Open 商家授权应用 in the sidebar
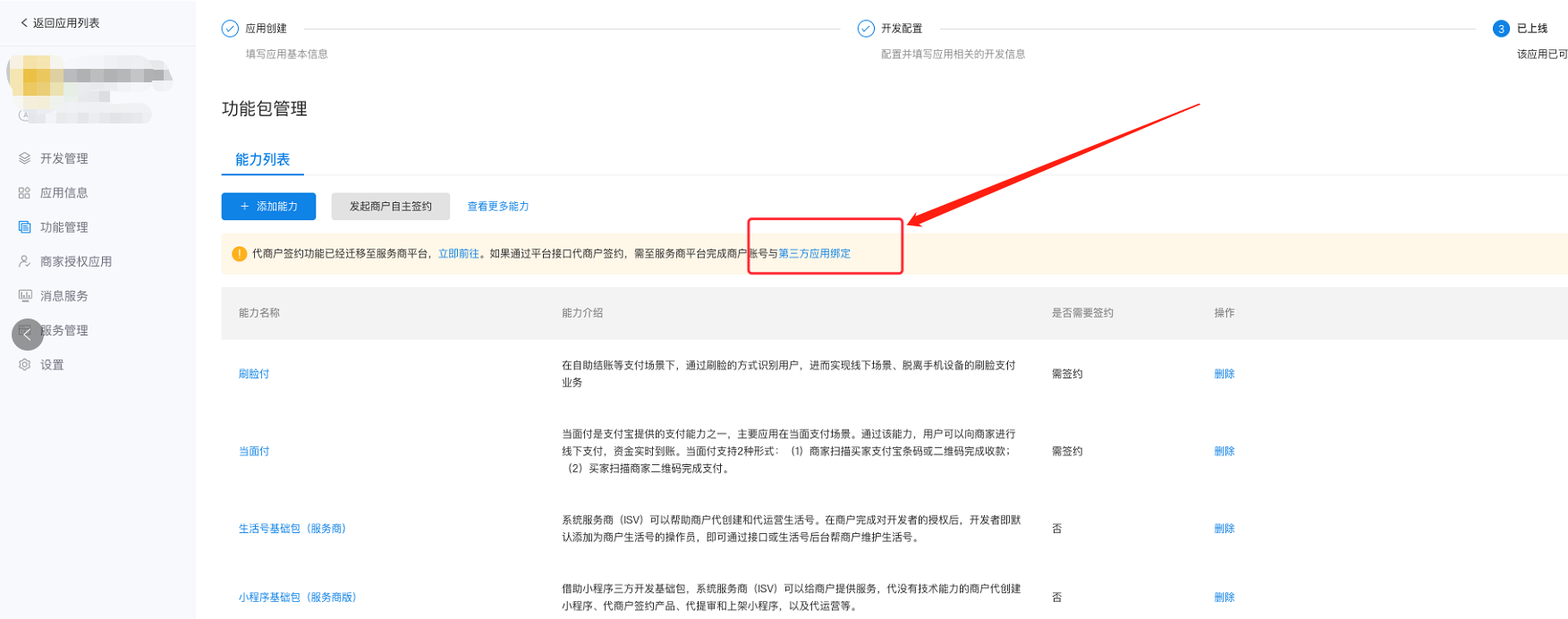This screenshot has height=619, width=1568. click(76, 261)
